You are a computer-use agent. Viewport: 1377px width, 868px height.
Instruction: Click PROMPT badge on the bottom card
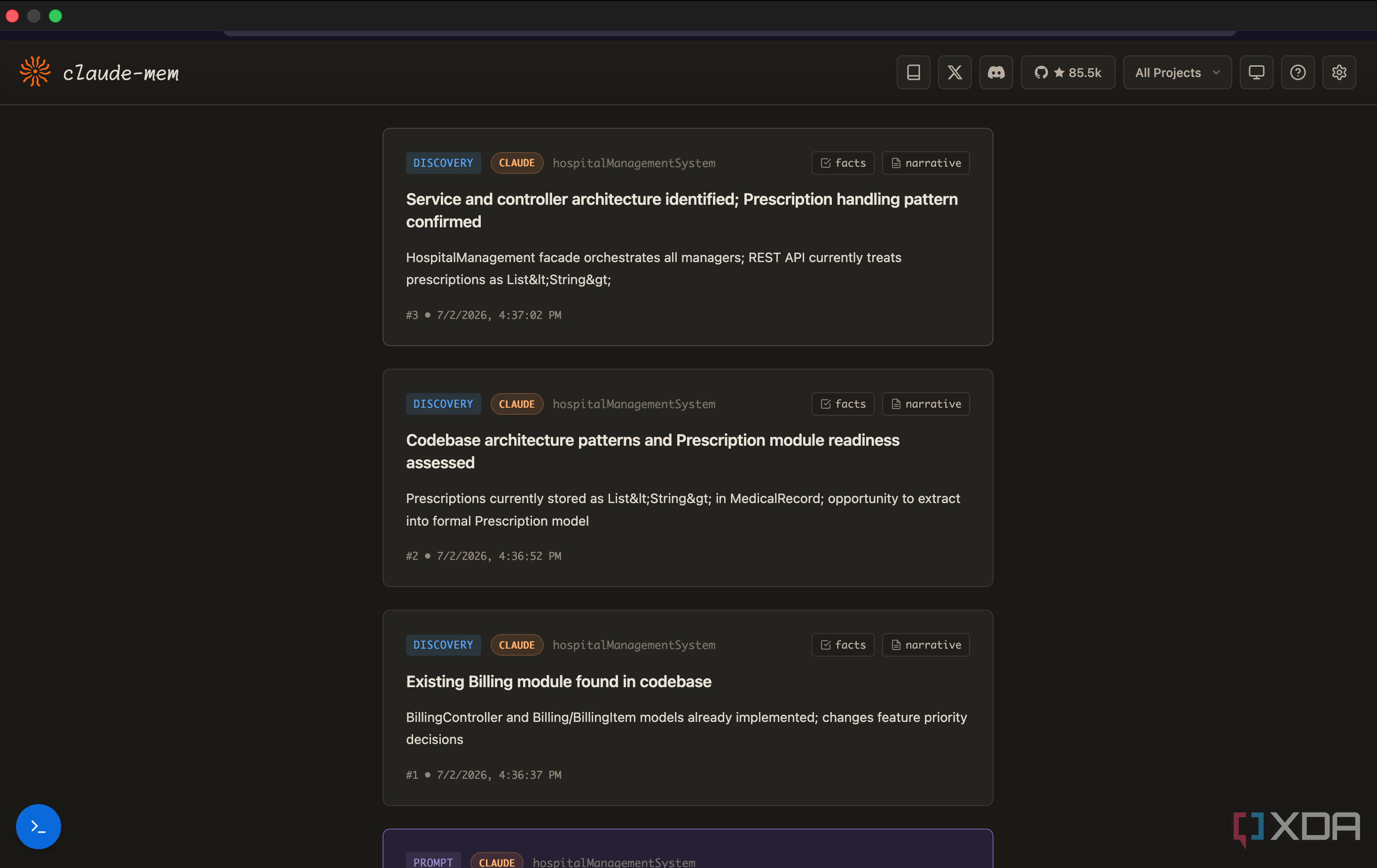pyautogui.click(x=433, y=861)
